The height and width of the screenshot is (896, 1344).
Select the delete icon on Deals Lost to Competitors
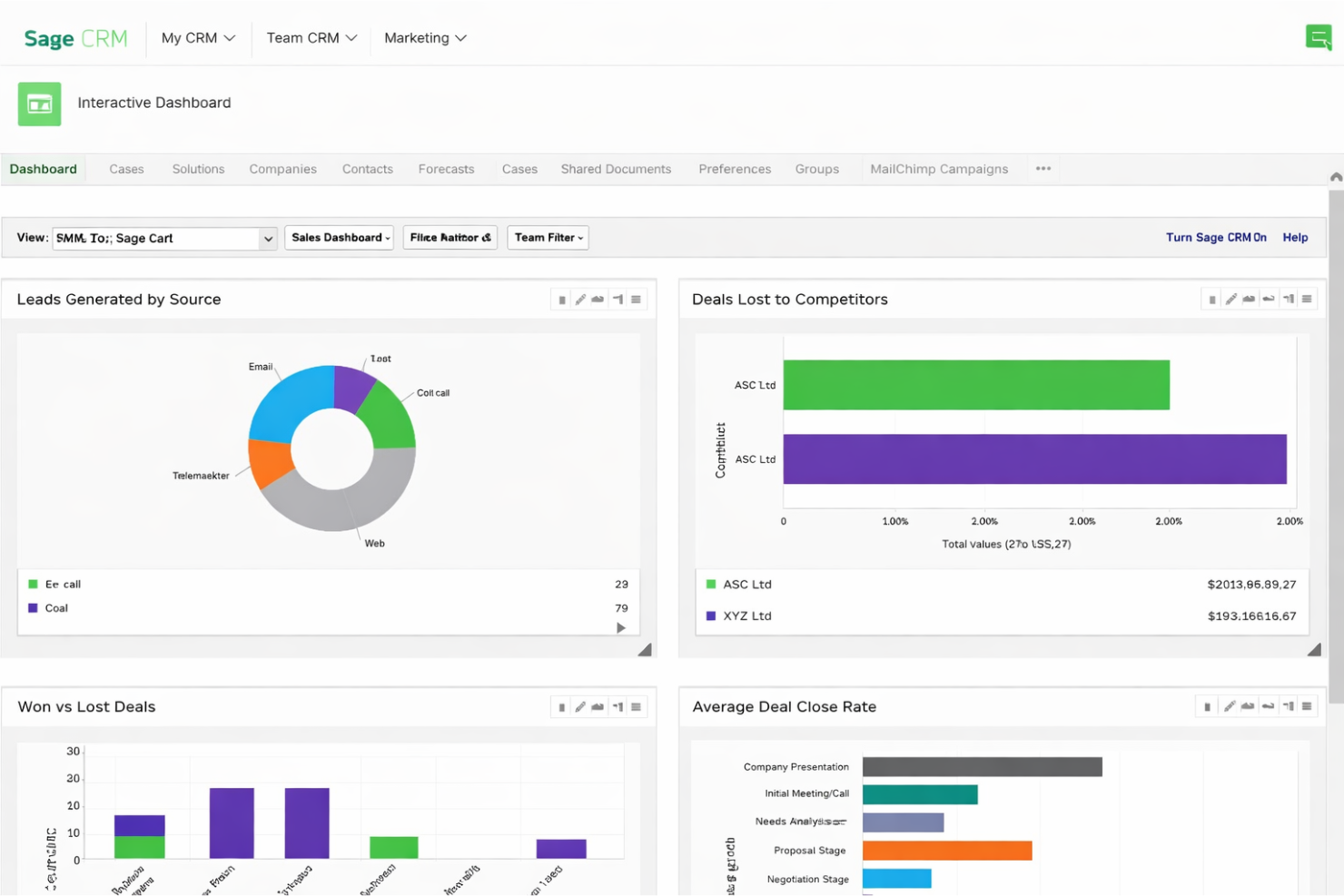coord(1211,298)
